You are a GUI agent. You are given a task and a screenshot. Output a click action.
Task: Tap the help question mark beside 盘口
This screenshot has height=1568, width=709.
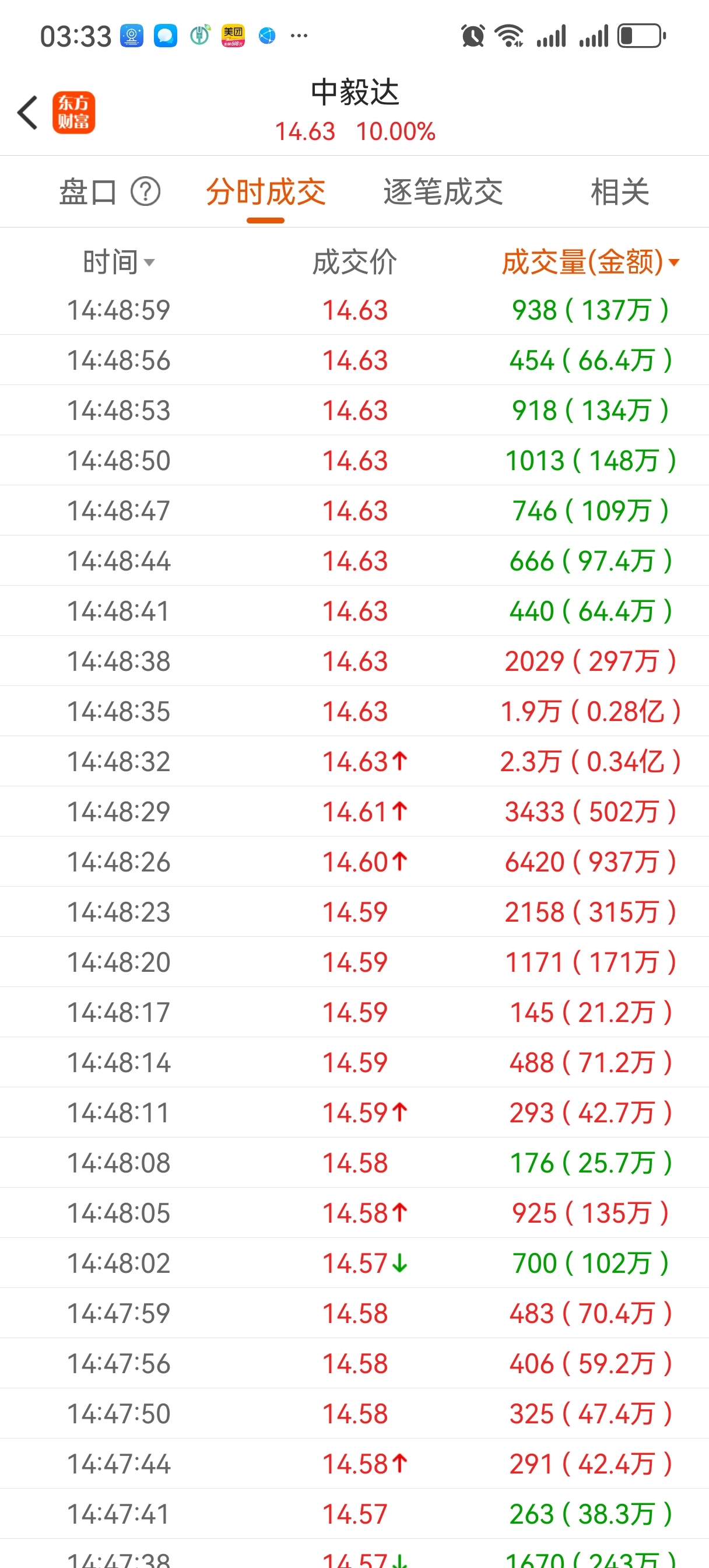(x=145, y=192)
